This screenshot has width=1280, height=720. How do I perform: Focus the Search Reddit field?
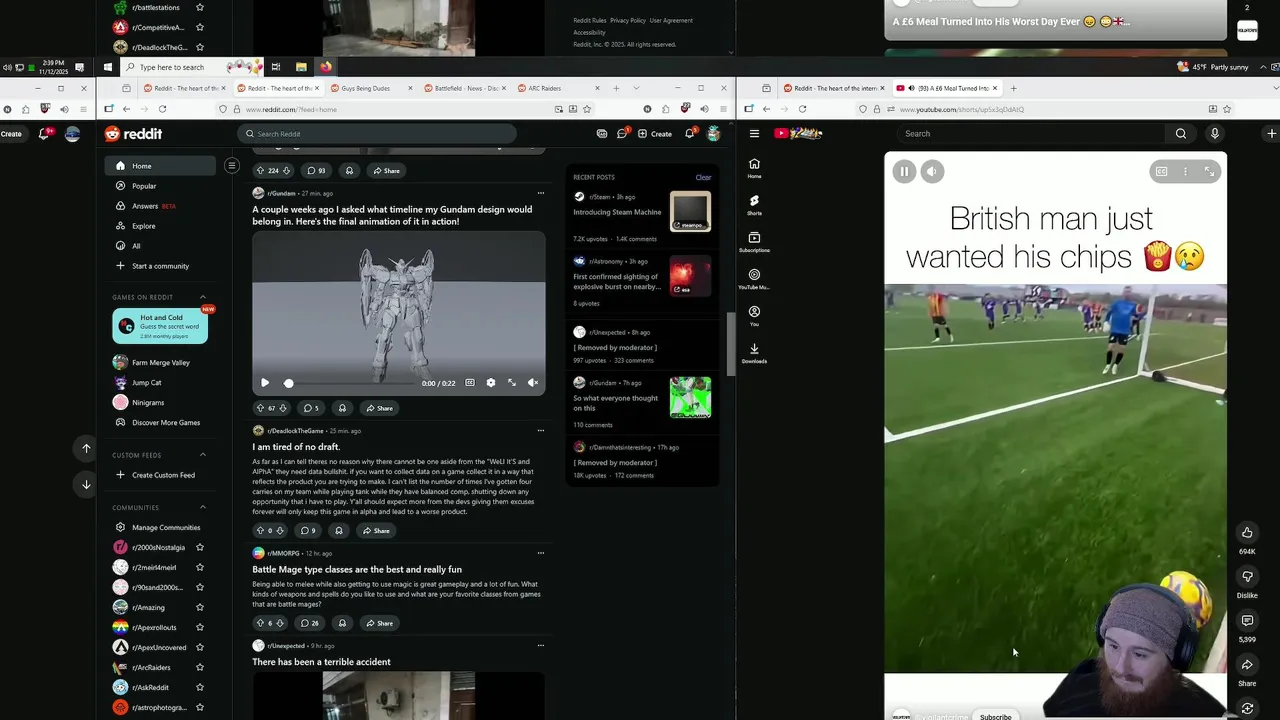(378, 134)
